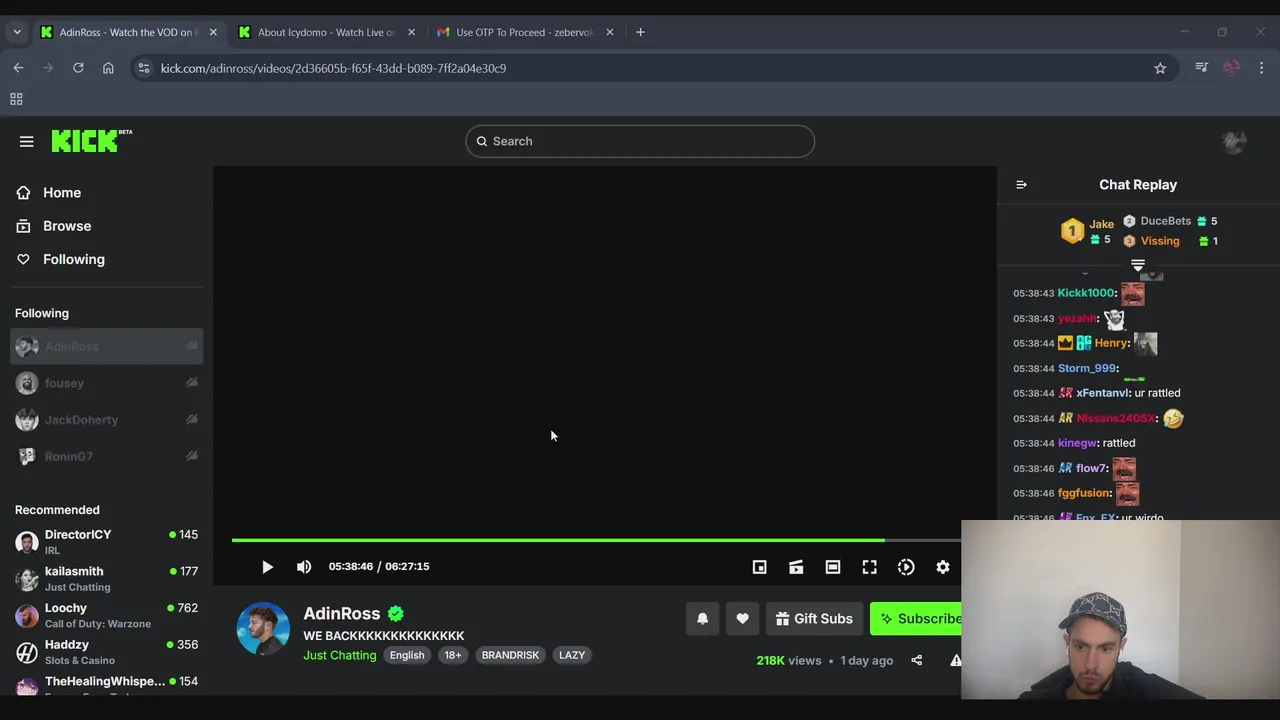The image size is (1280, 720).
Task: Open followed channel RoninG7
Action: coord(106,456)
